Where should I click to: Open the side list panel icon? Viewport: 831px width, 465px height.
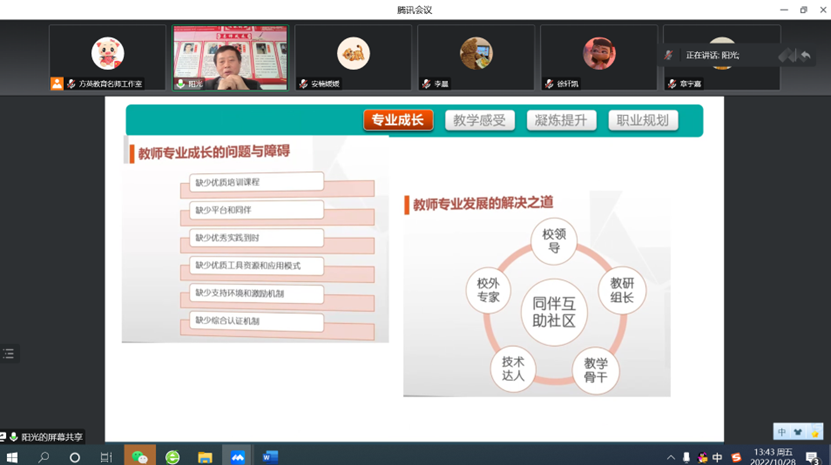tap(9, 353)
